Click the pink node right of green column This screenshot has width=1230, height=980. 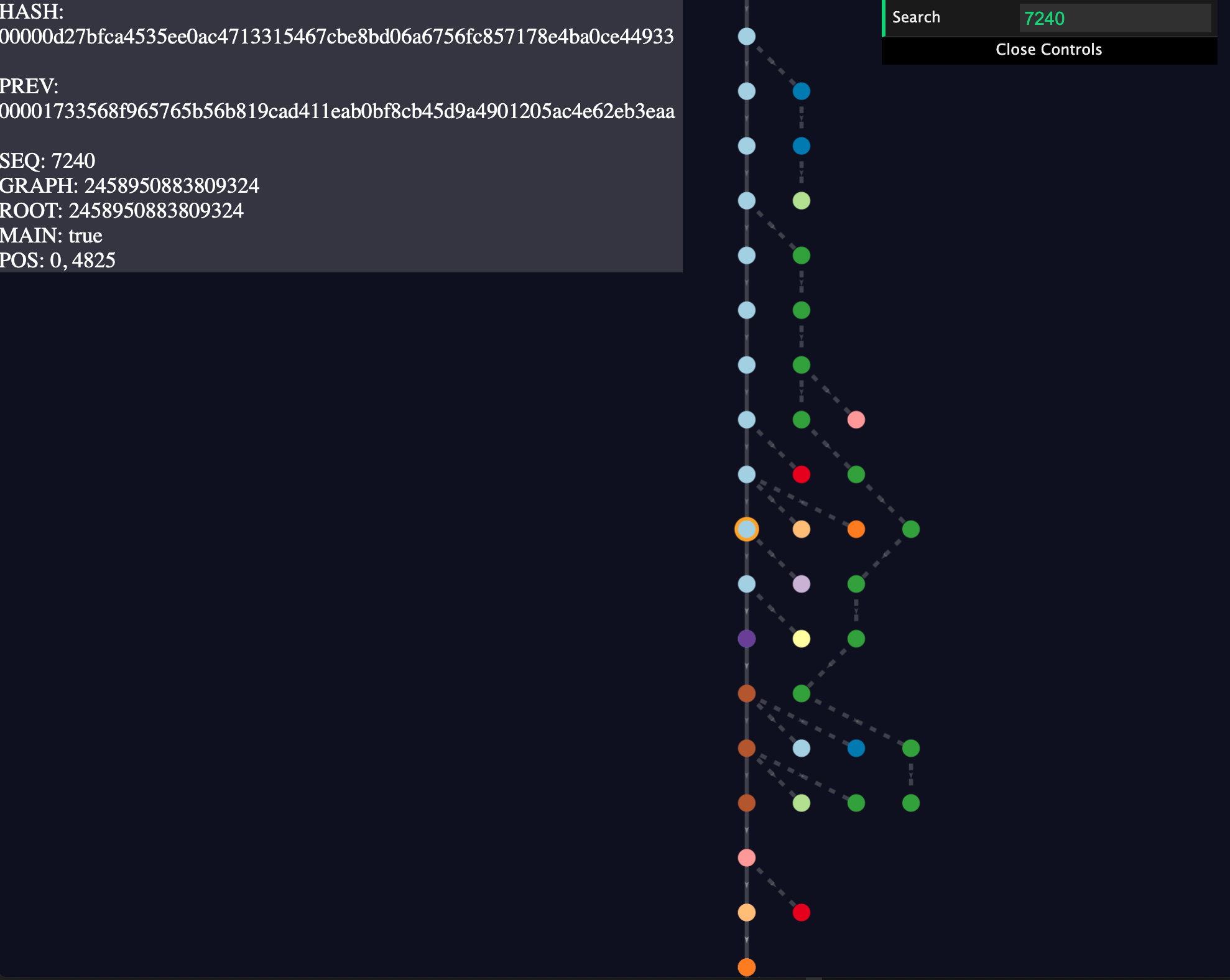(x=856, y=420)
